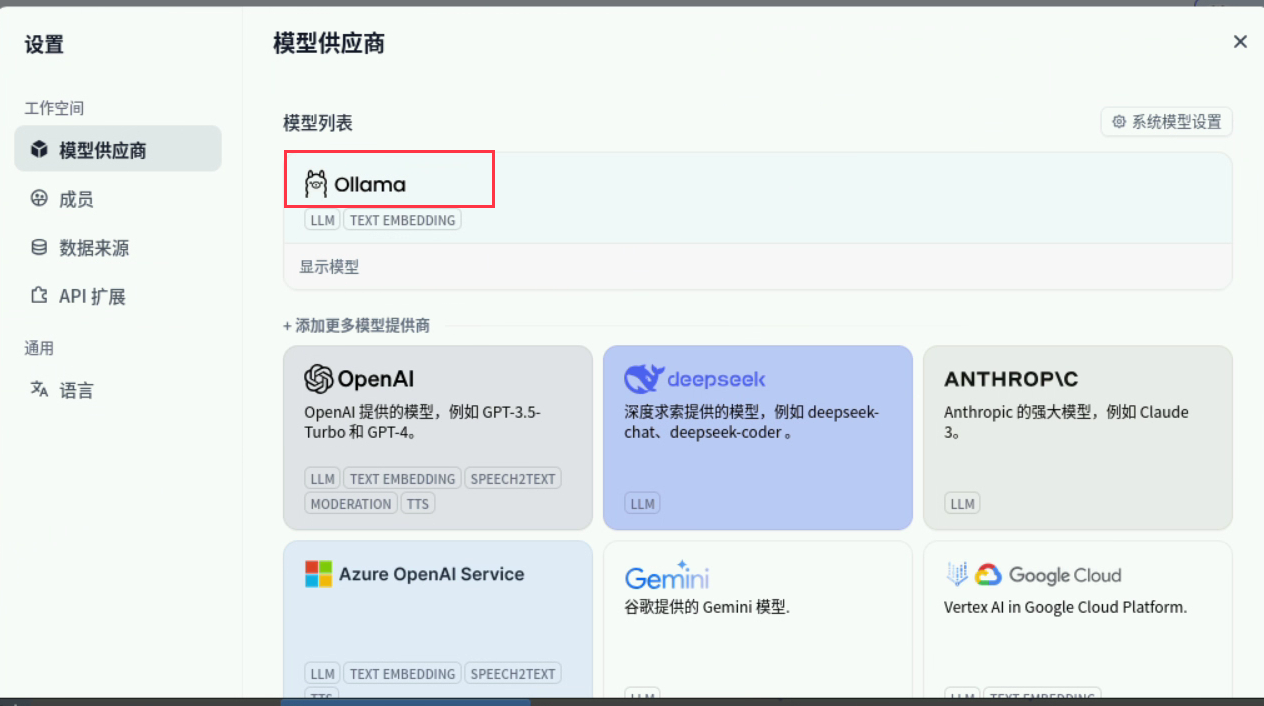This screenshot has width=1264, height=706.
Task: Click the Ollama llama logo
Action: coord(316,184)
